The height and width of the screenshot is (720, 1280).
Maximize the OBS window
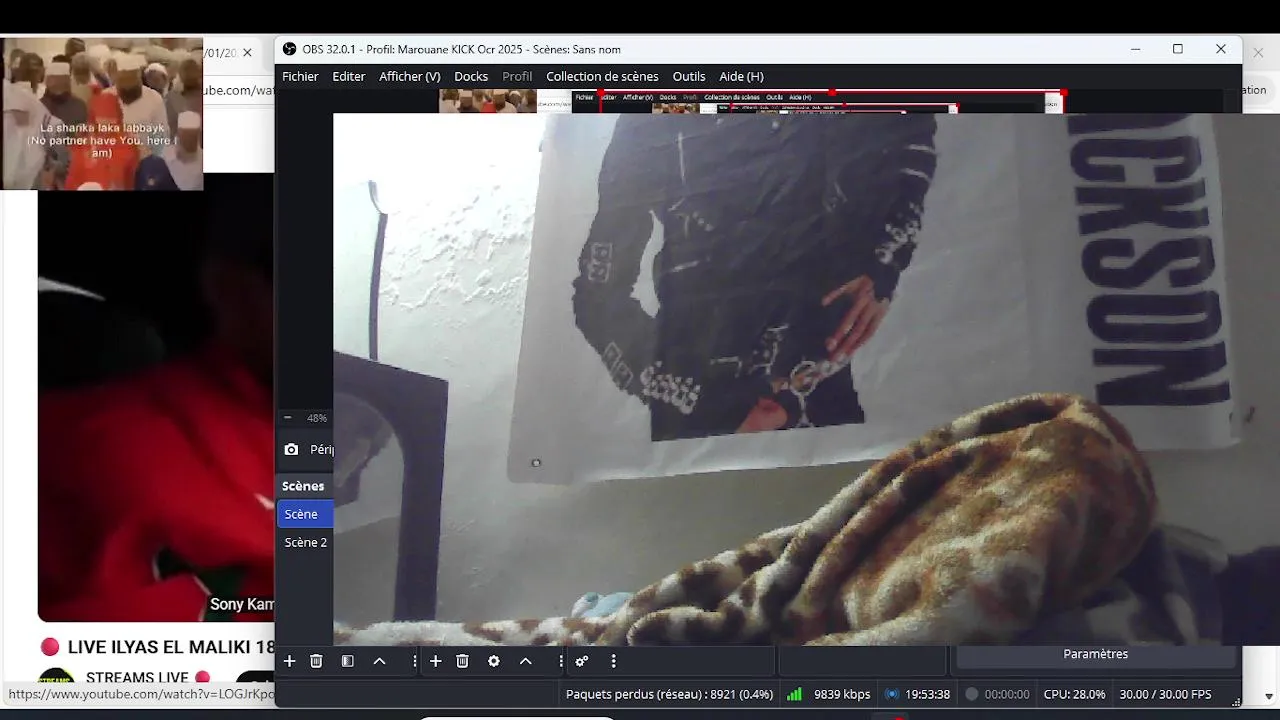[1178, 49]
